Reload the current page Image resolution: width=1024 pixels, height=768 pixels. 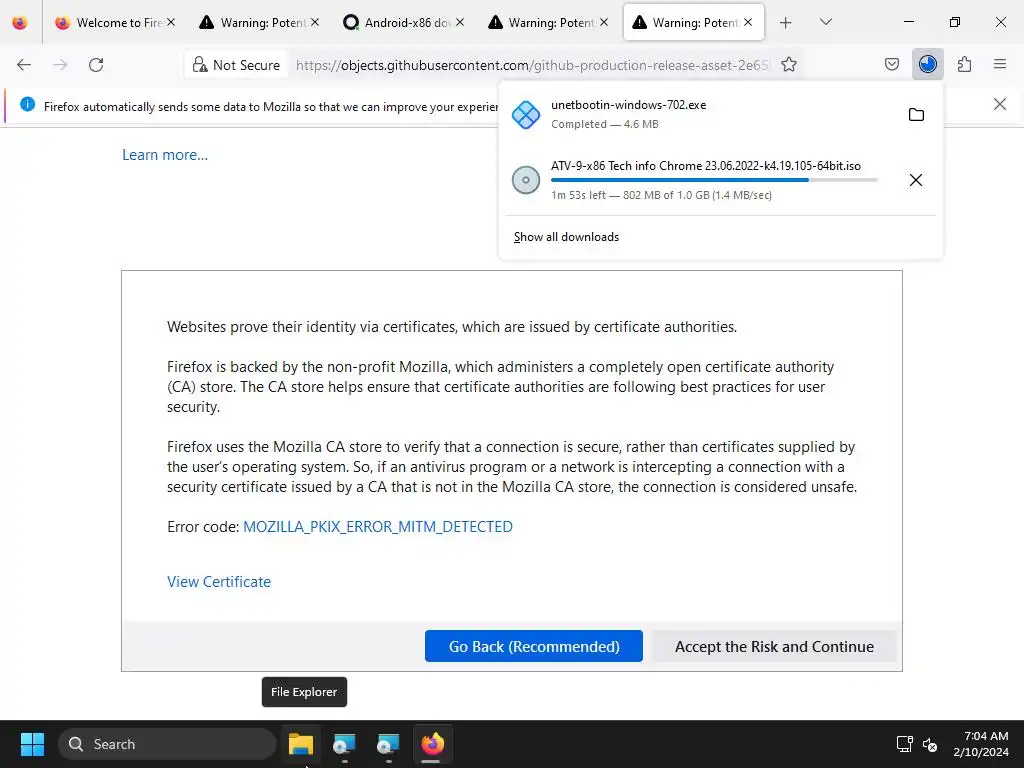(x=96, y=65)
